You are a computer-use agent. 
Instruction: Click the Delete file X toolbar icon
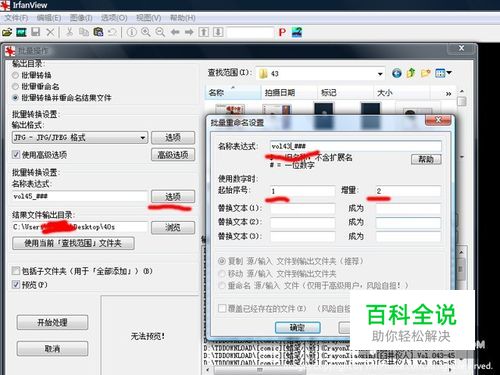[50, 32]
